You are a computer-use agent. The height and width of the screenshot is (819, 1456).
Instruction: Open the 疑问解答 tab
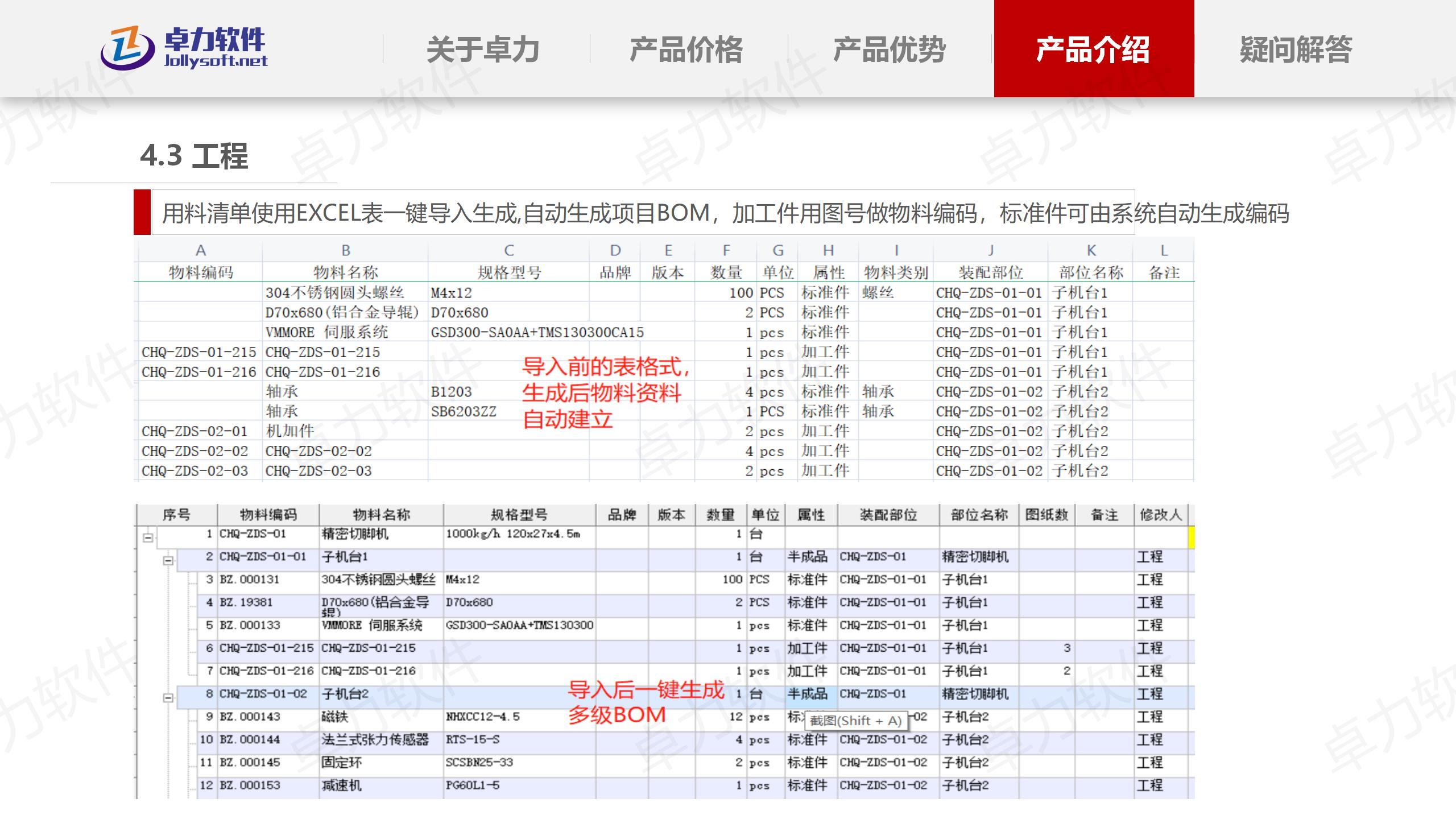coord(1296,49)
